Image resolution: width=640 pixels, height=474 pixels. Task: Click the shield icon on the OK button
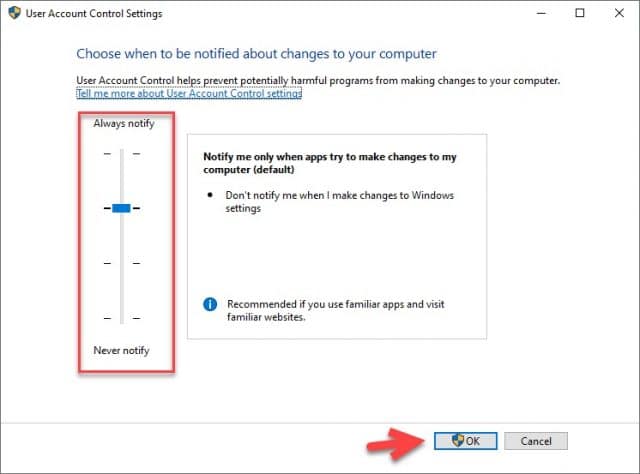[457, 440]
